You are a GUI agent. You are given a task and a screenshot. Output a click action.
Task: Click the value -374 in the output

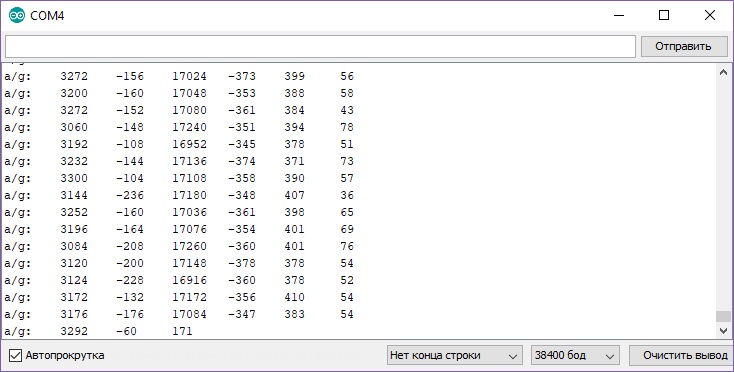tap(242, 161)
